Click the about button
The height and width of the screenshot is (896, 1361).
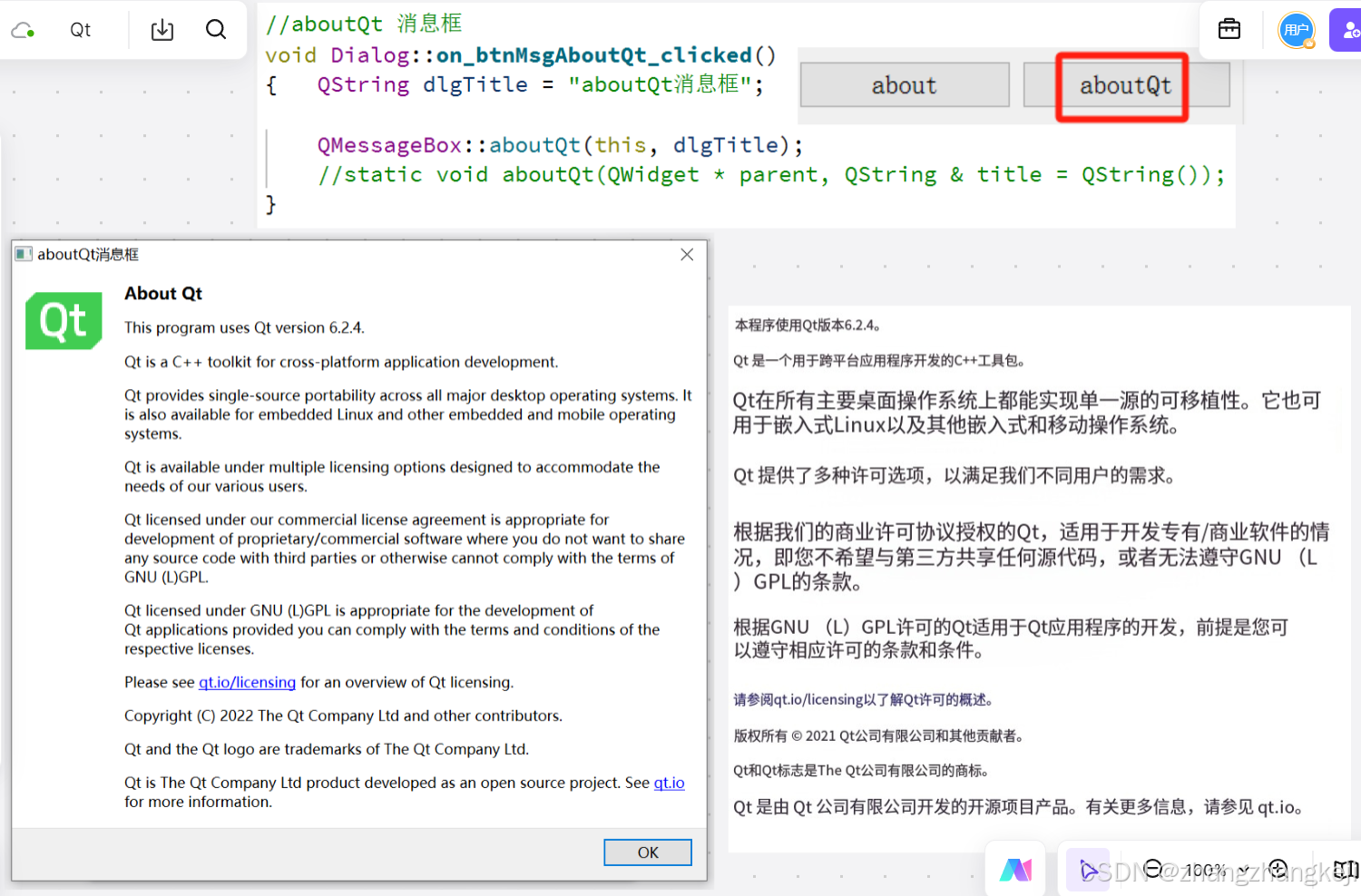click(x=905, y=85)
